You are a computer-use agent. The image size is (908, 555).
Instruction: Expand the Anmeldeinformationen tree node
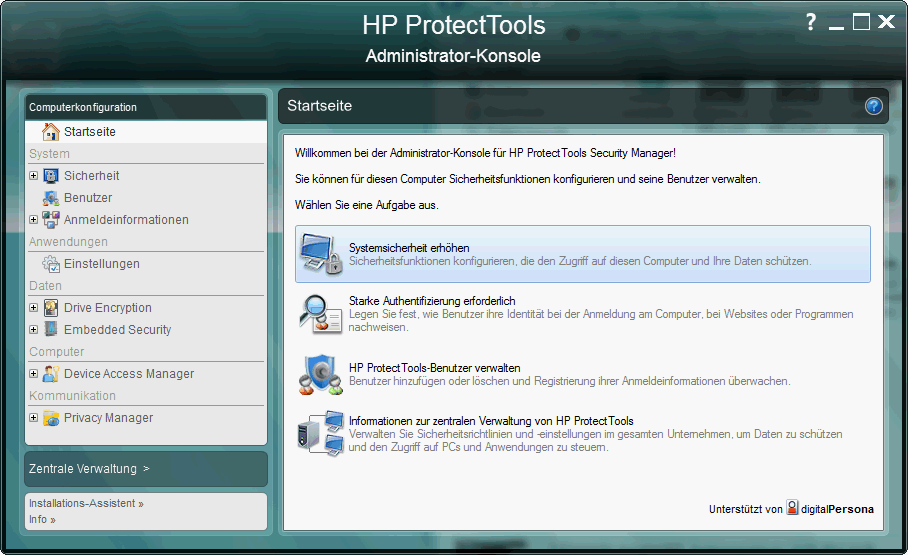[33, 220]
